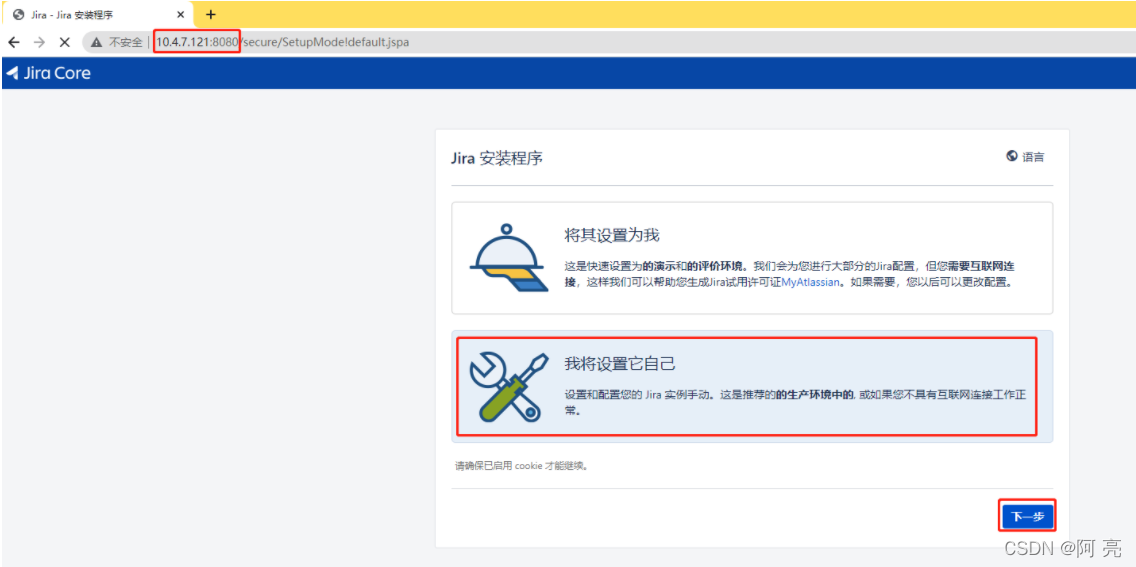Click the Jira Core logo
This screenshot has width=1136, height=567.
click(49, 73)
